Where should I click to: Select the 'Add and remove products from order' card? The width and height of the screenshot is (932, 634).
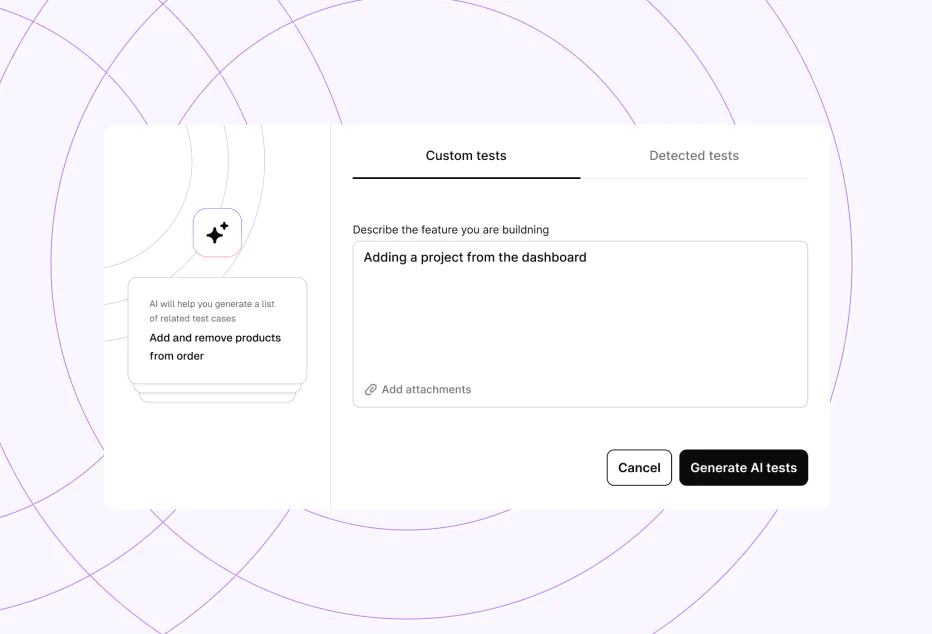click(218, 330)
